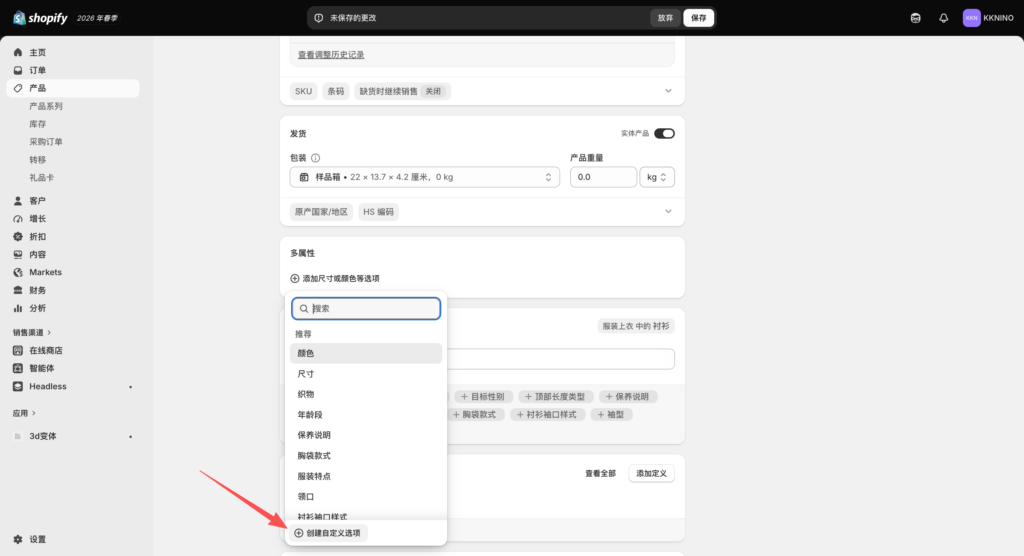Open 采购订单 submenu item

click(46, 141)
